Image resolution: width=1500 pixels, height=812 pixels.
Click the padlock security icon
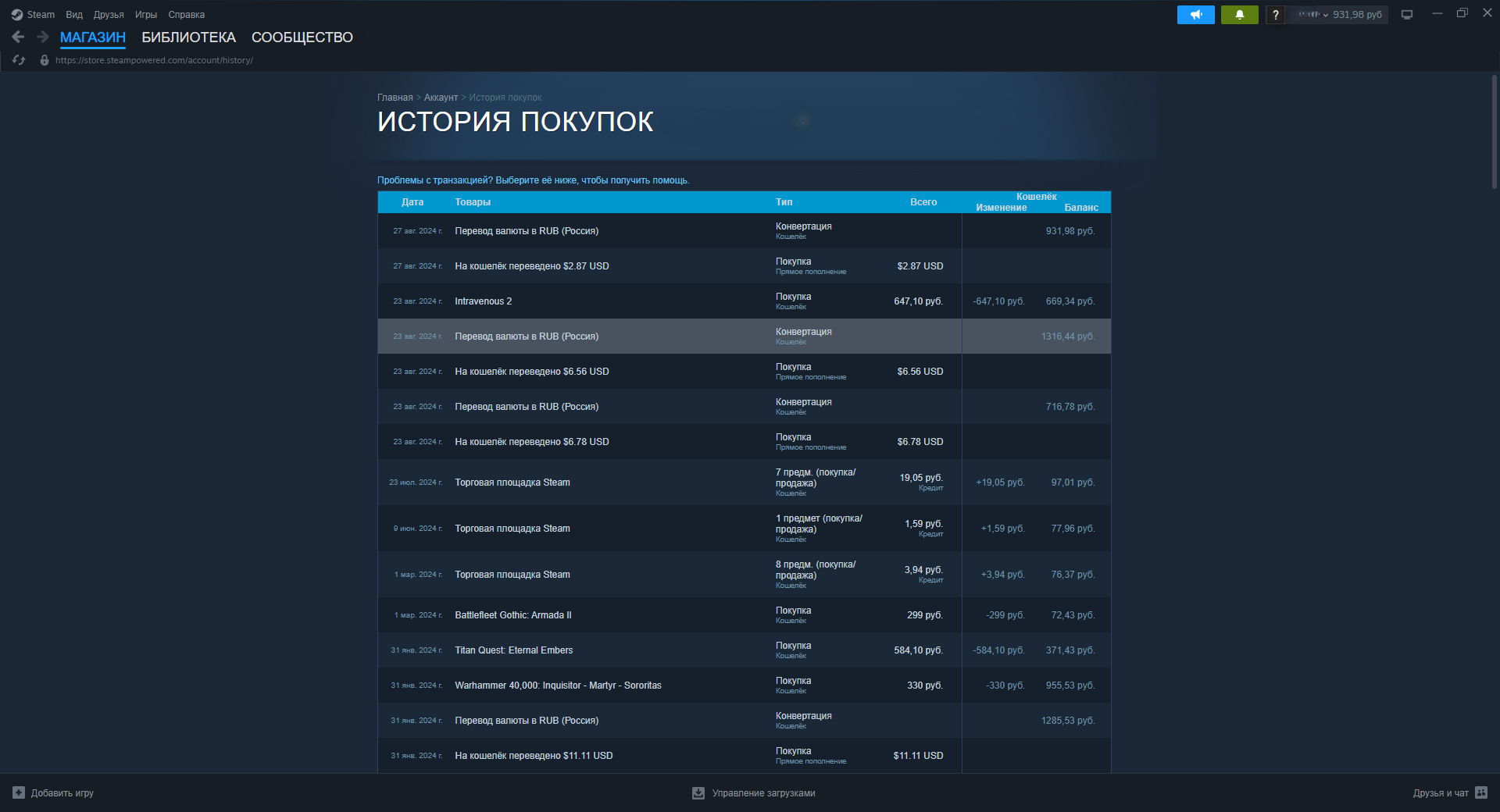pos(45,60)
